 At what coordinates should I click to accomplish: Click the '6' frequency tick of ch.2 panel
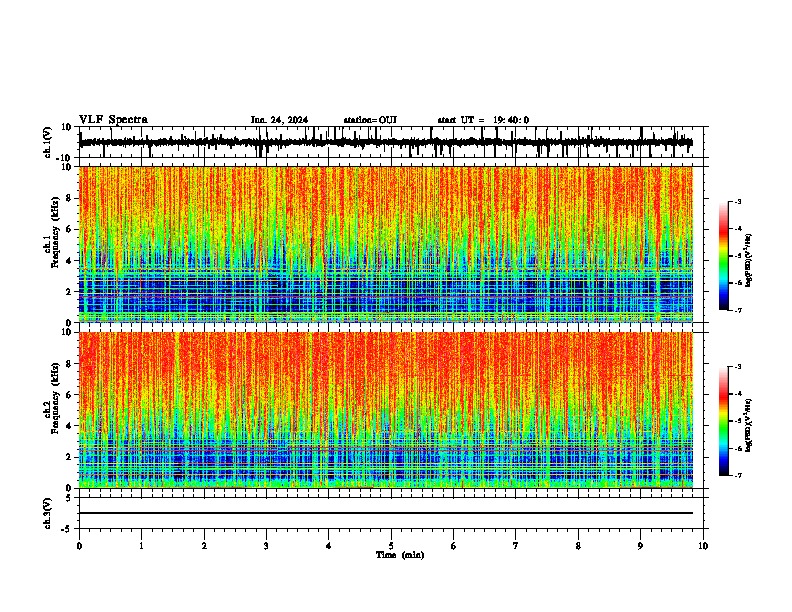tap(69, 395)
